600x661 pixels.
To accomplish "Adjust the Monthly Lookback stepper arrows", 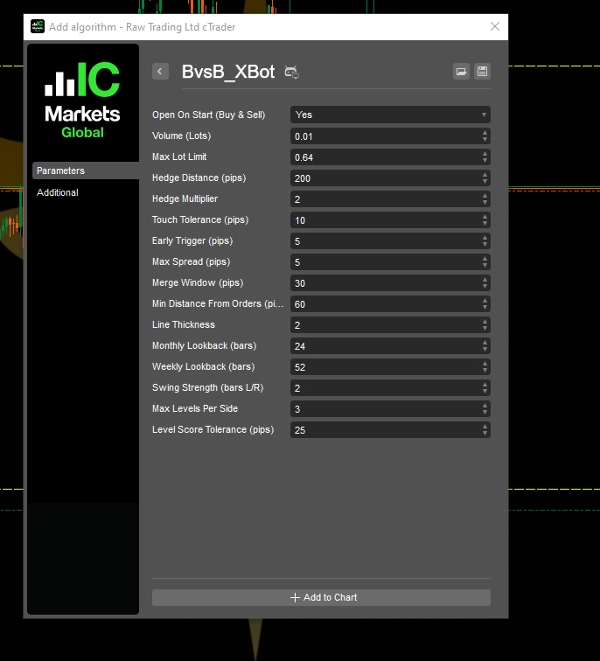I will coord(485,346).
